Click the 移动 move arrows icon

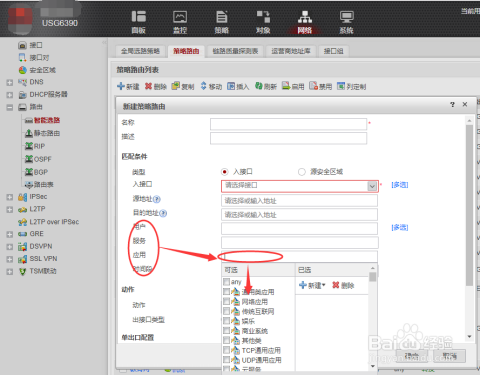point(203,86)
